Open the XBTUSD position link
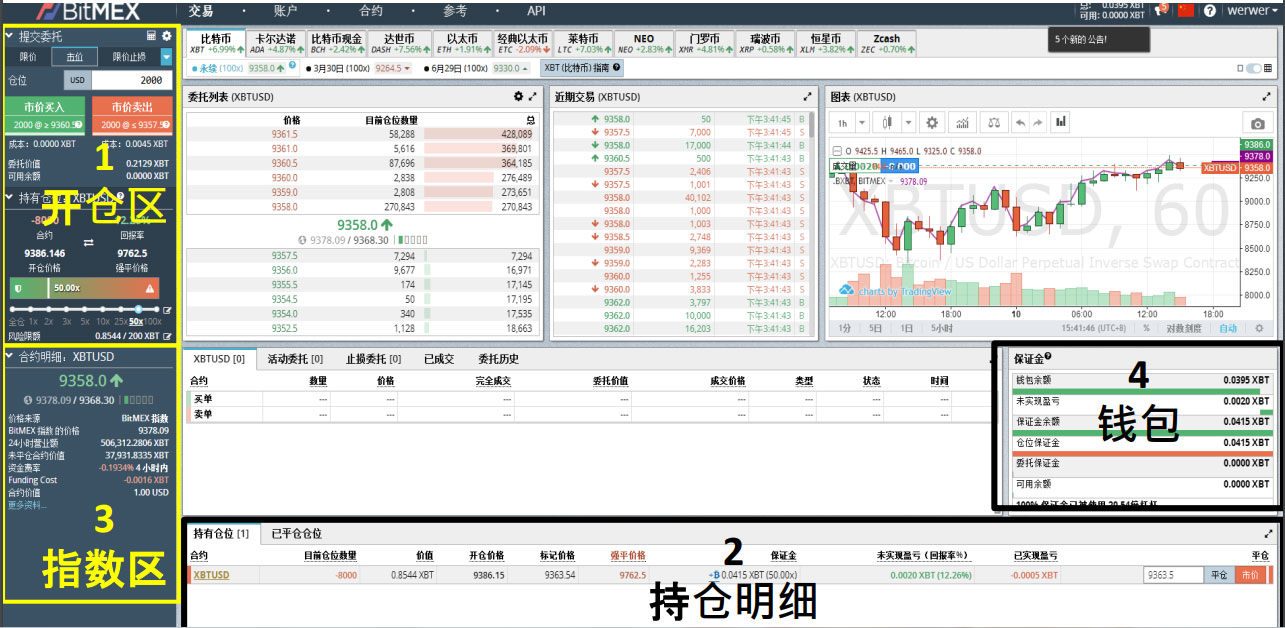The image size is (1285, 628). (x=211, y=575)
